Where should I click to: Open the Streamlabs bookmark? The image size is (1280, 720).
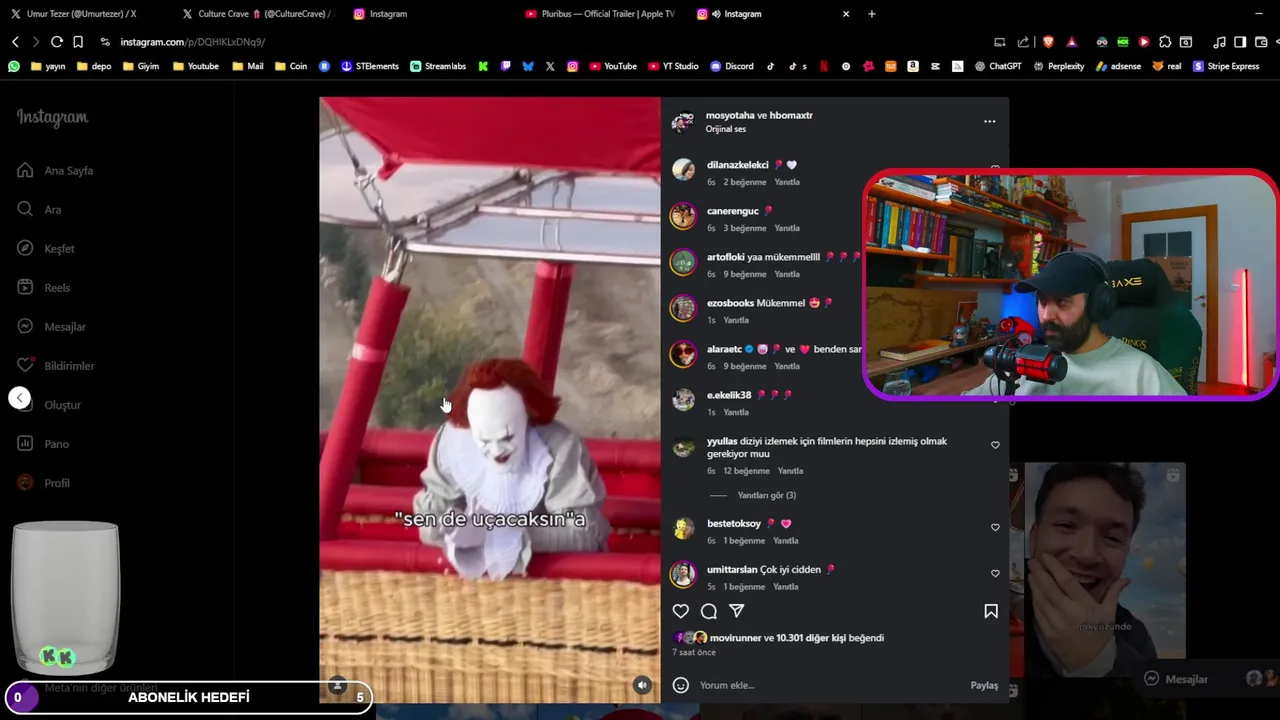(x=438, y=66)
